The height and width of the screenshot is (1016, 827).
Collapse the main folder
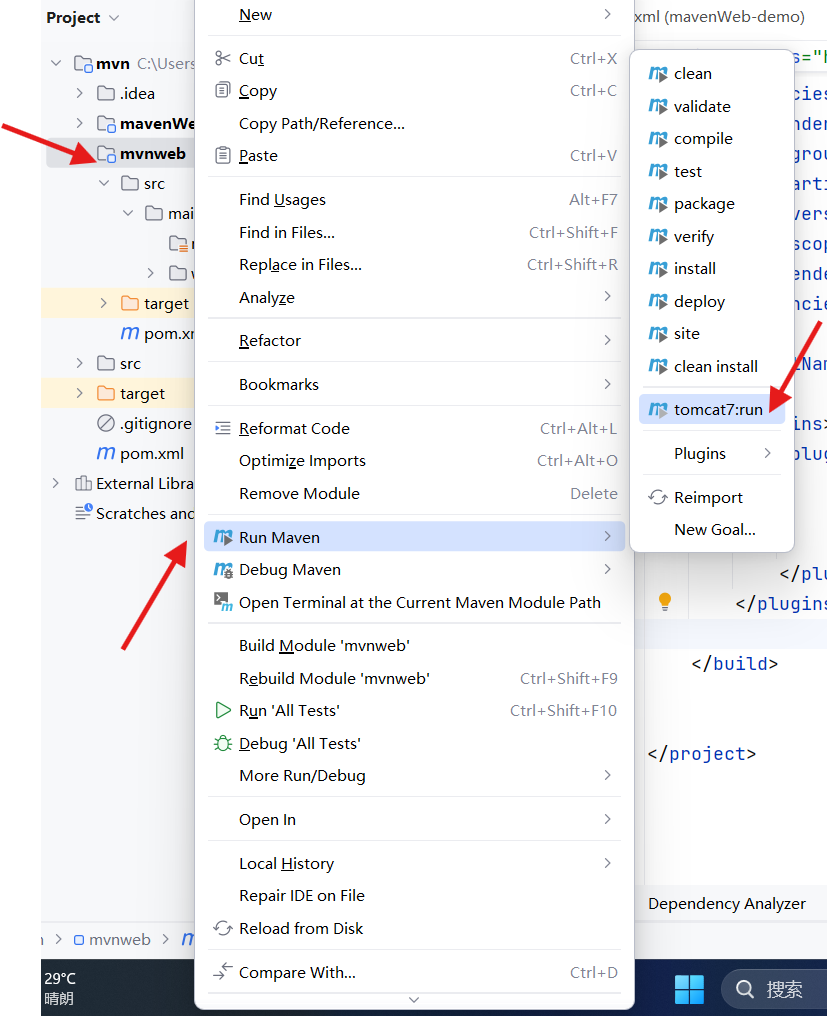coord(128,213)
